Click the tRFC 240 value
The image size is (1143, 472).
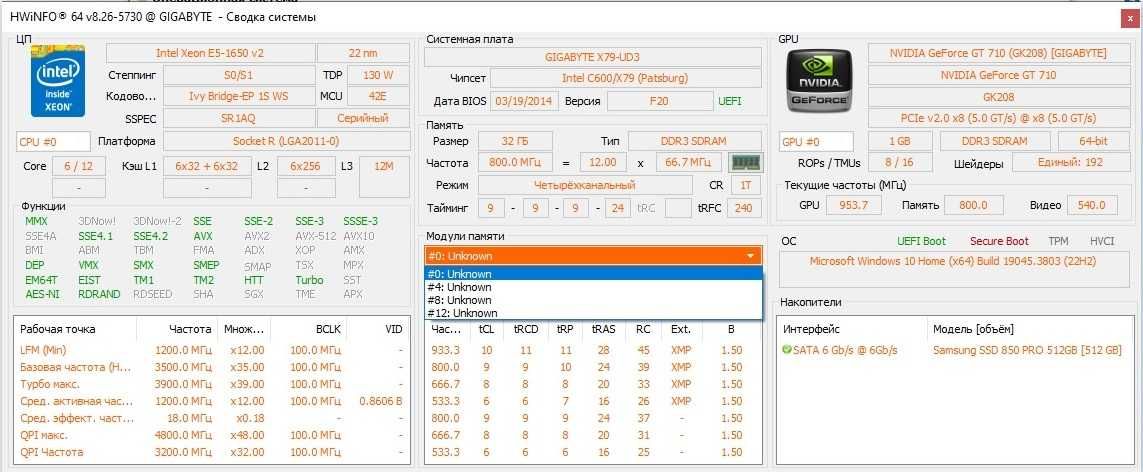(x=744, y=209)
